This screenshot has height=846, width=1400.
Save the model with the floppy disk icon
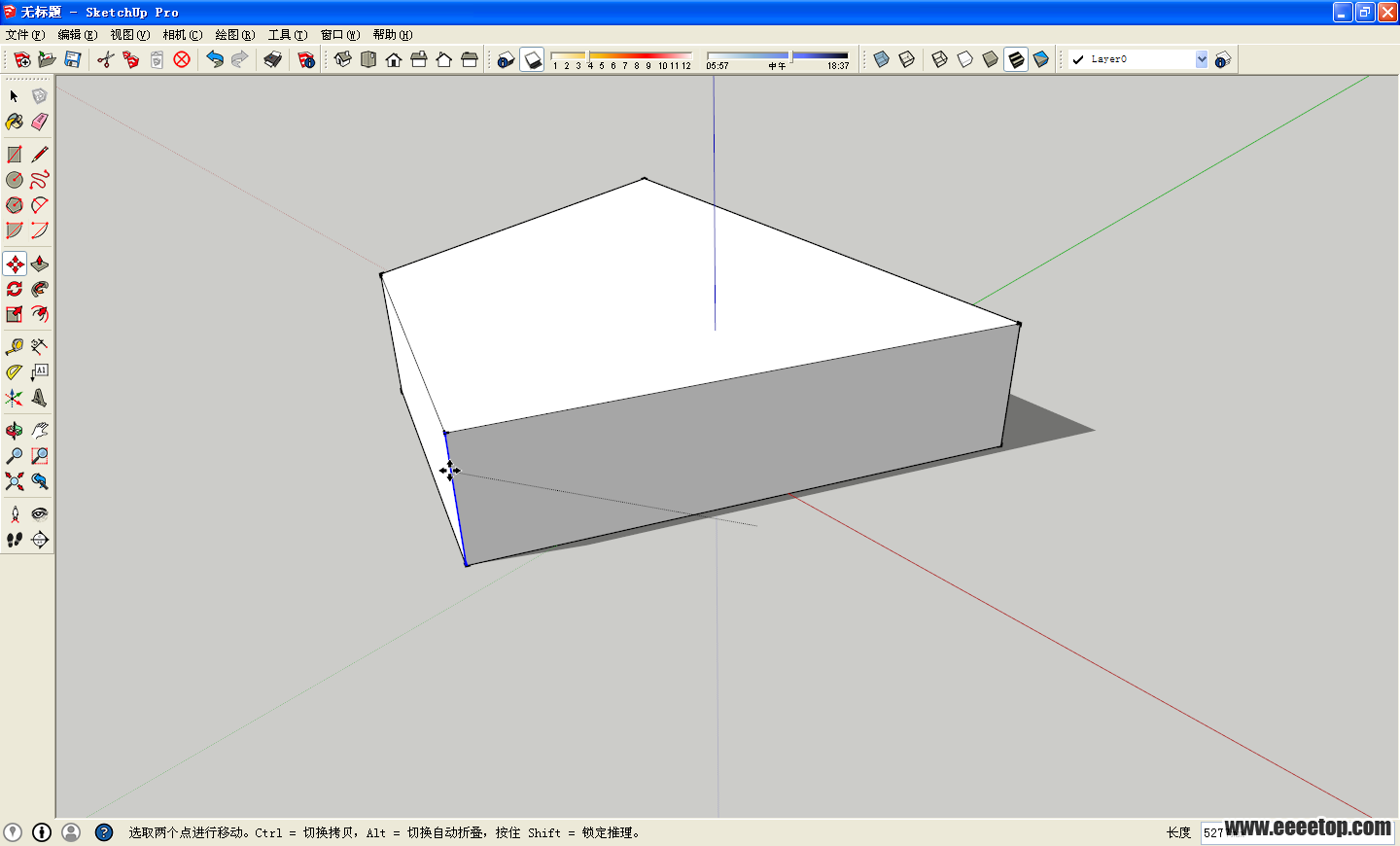tap(73, 59)
